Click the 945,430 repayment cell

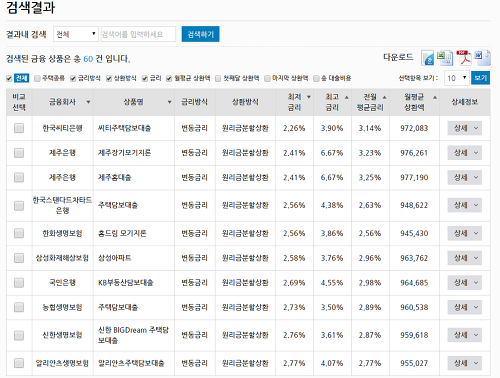point(414,233)
